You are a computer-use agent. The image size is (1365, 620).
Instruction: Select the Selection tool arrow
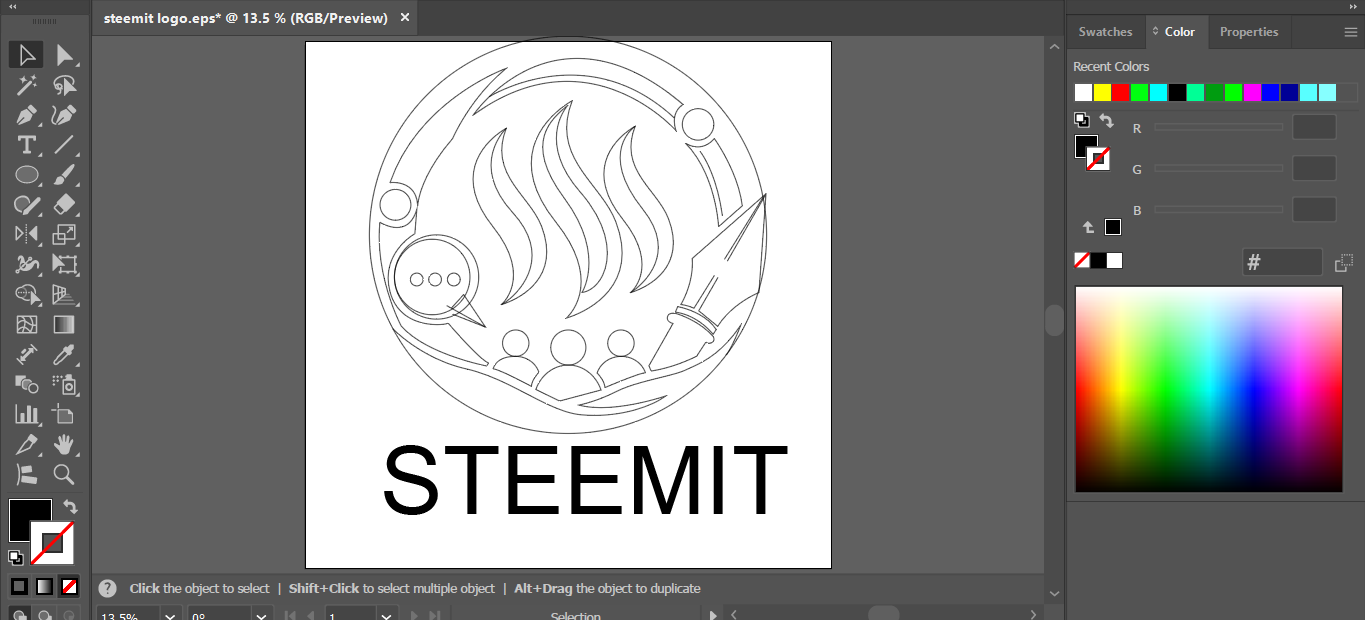click(27, 55)
